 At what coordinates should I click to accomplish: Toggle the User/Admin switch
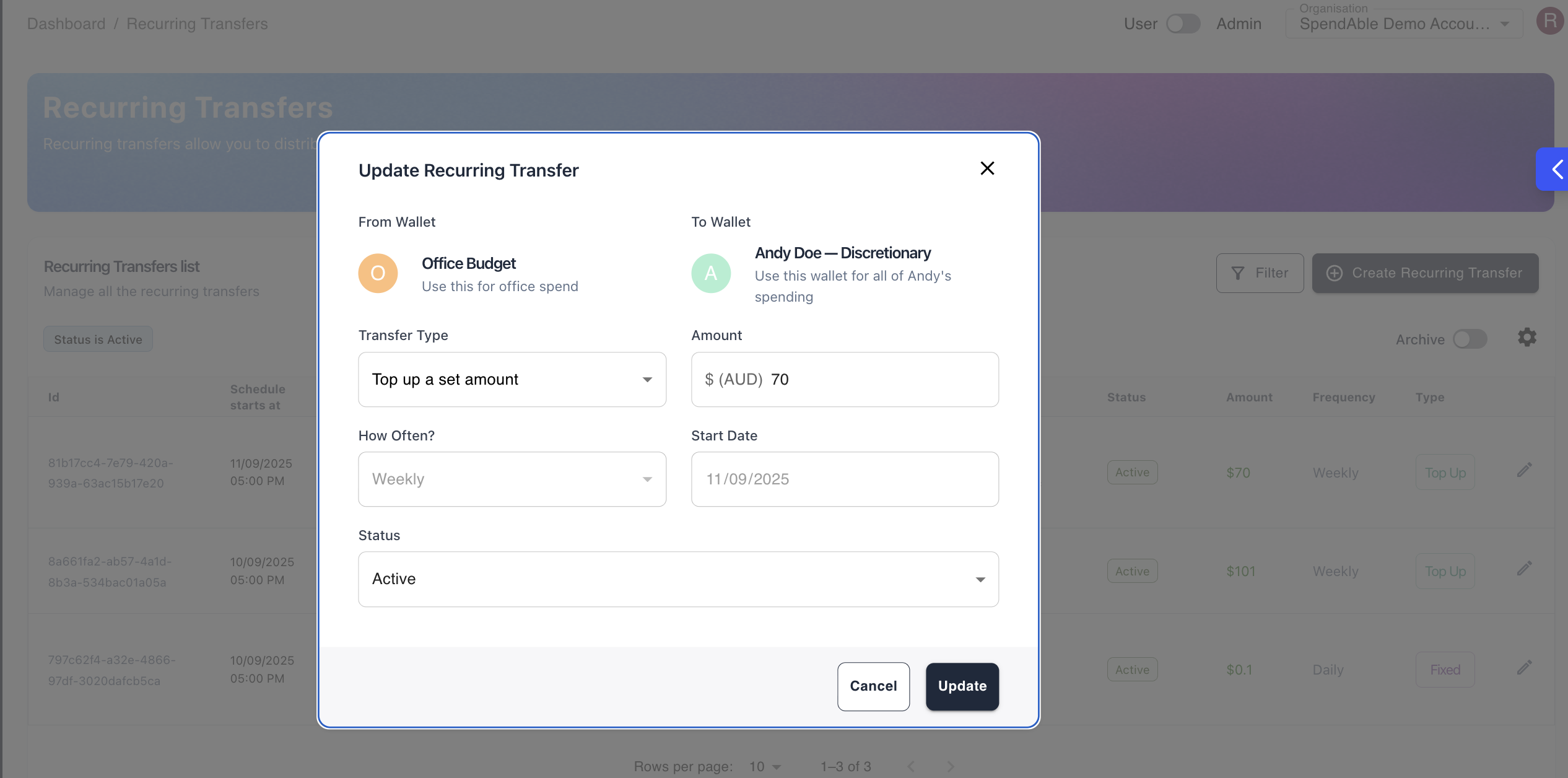(1183, 24)
